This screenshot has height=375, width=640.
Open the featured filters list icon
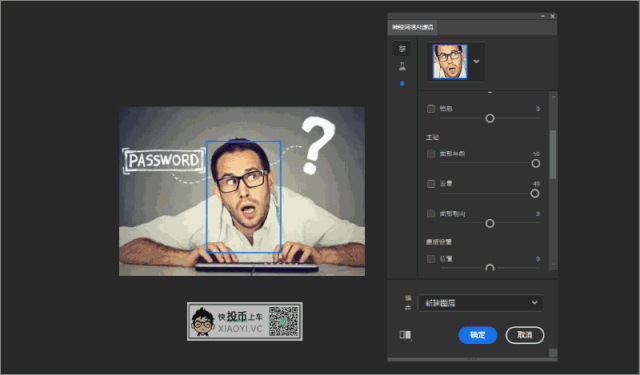click(x=402, y=49)
